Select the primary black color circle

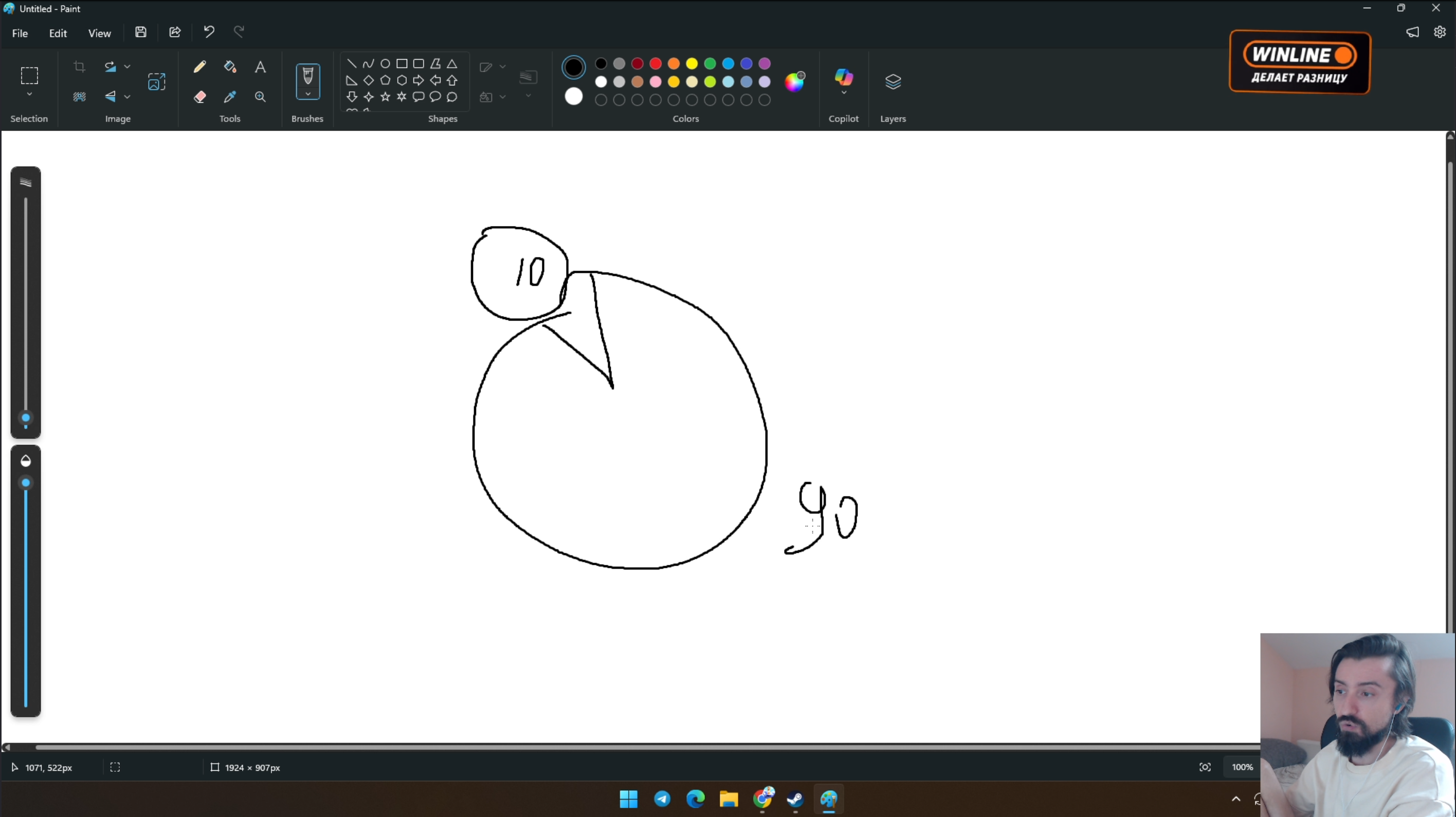573,67
